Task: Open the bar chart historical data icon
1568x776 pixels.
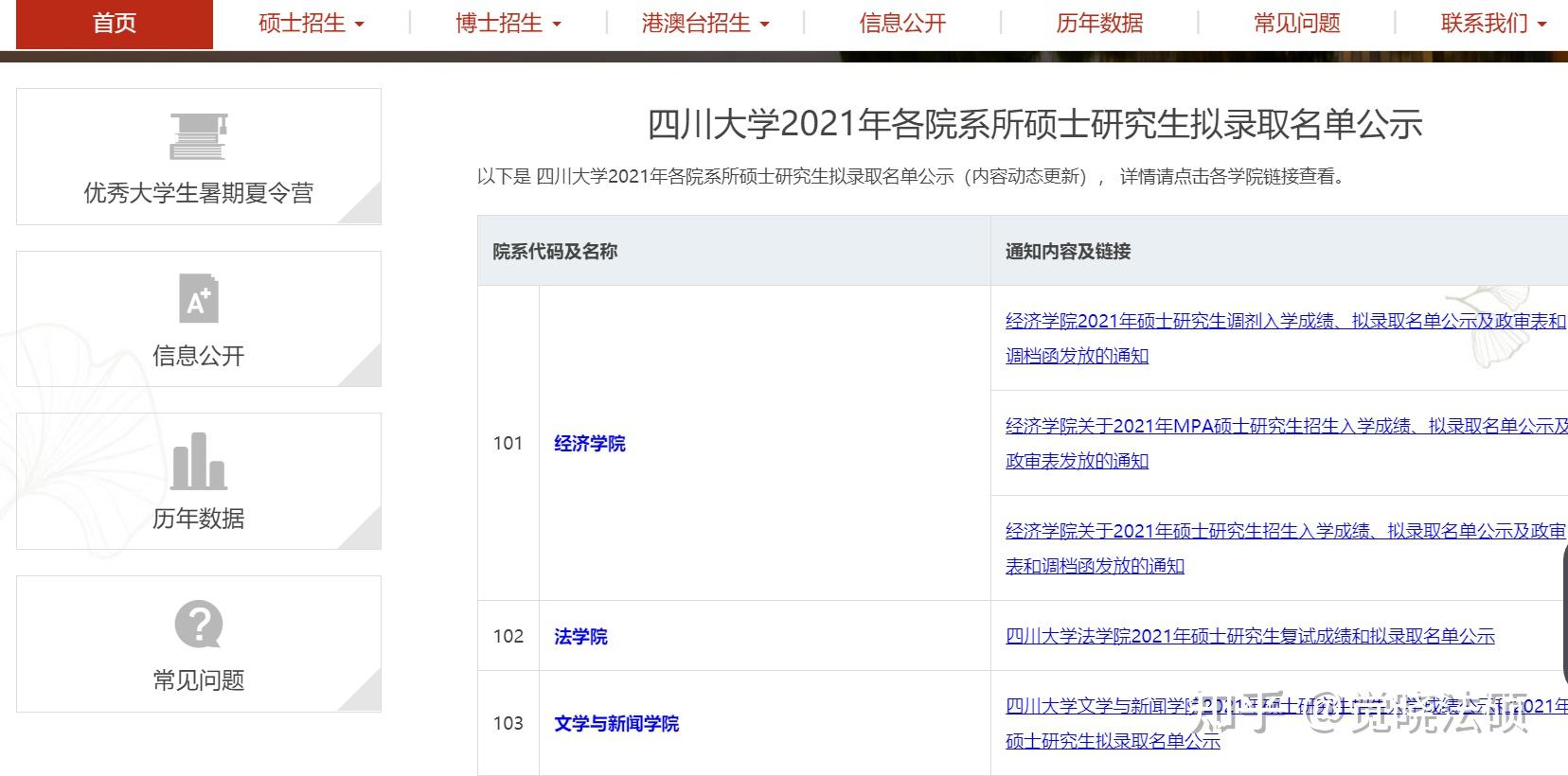Action: [199, 461]
